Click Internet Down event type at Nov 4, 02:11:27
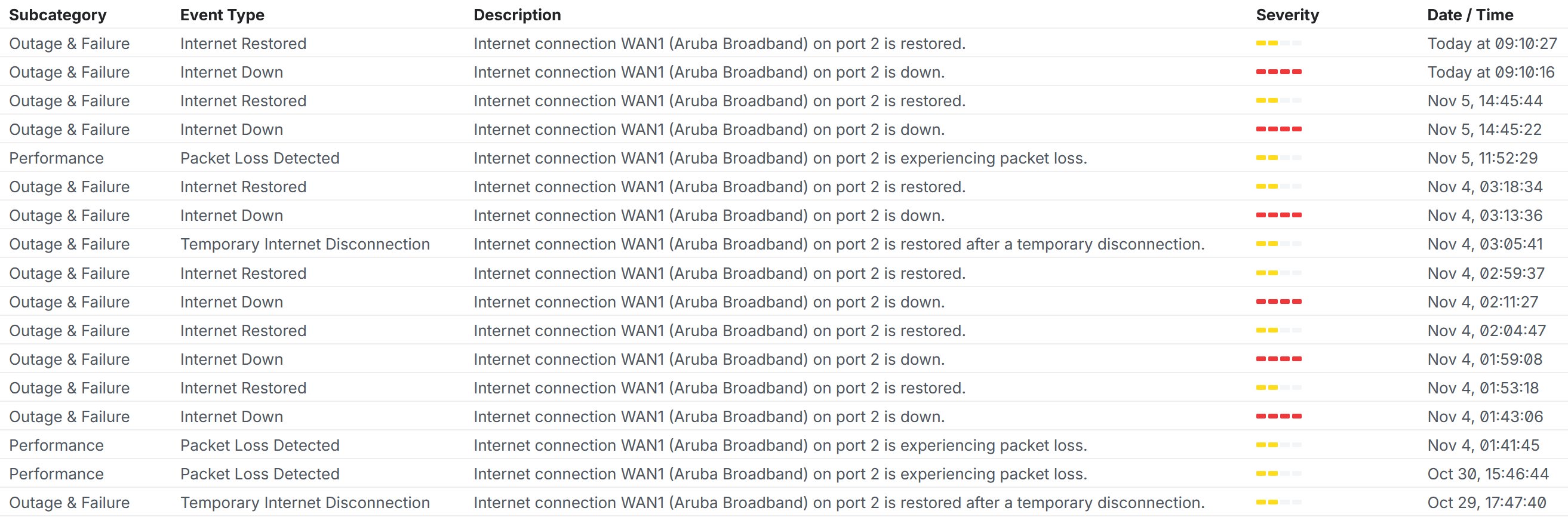This screenshot has height=517, width=1568. pos(231,301)
